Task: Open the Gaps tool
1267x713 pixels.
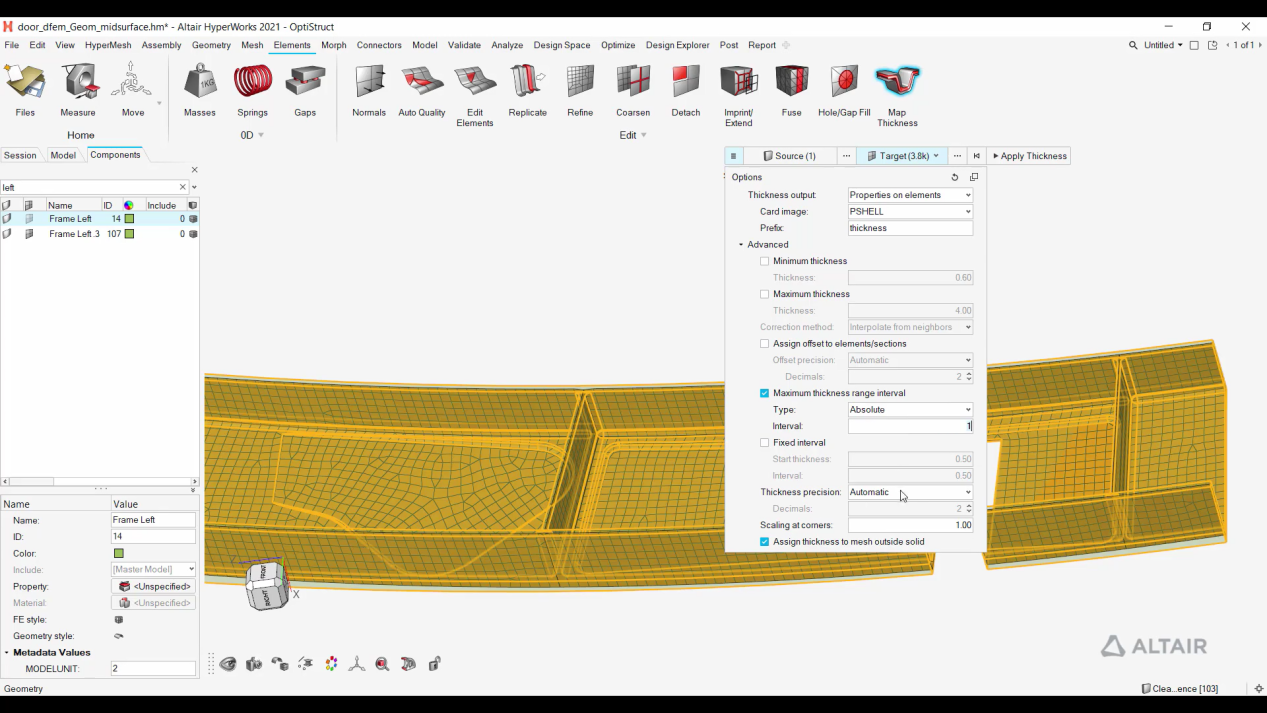Action: [305, 90]
